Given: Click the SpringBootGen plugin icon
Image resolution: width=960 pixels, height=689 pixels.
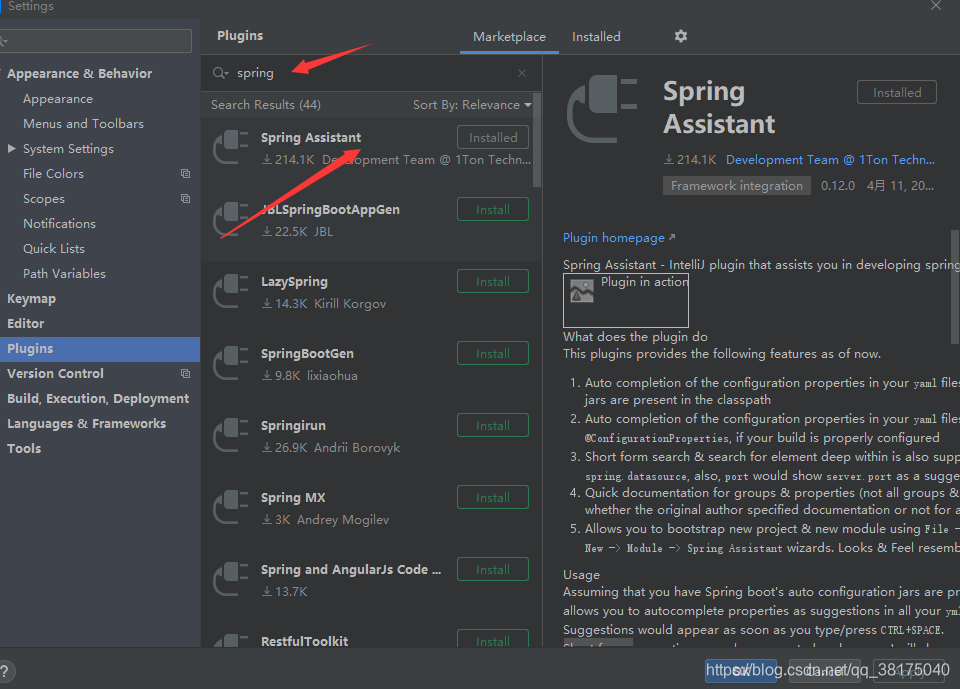Looking at the screenshot, I should tap(230, 363).
